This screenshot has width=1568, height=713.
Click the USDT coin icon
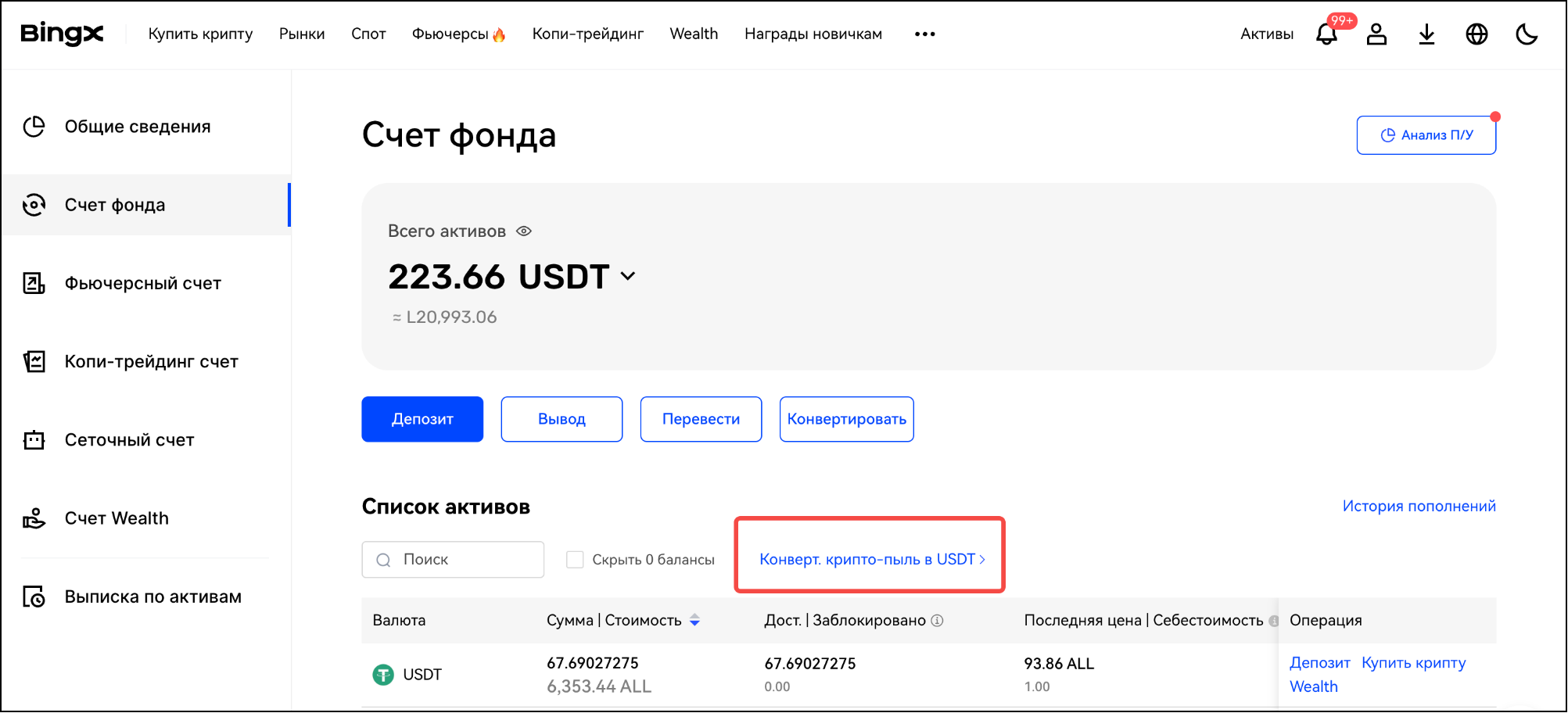(x=383, y=675)
